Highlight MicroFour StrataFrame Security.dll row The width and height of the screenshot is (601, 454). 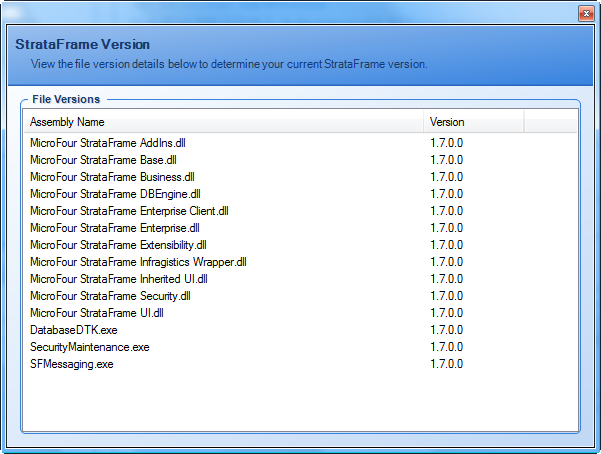coord(110,296)
